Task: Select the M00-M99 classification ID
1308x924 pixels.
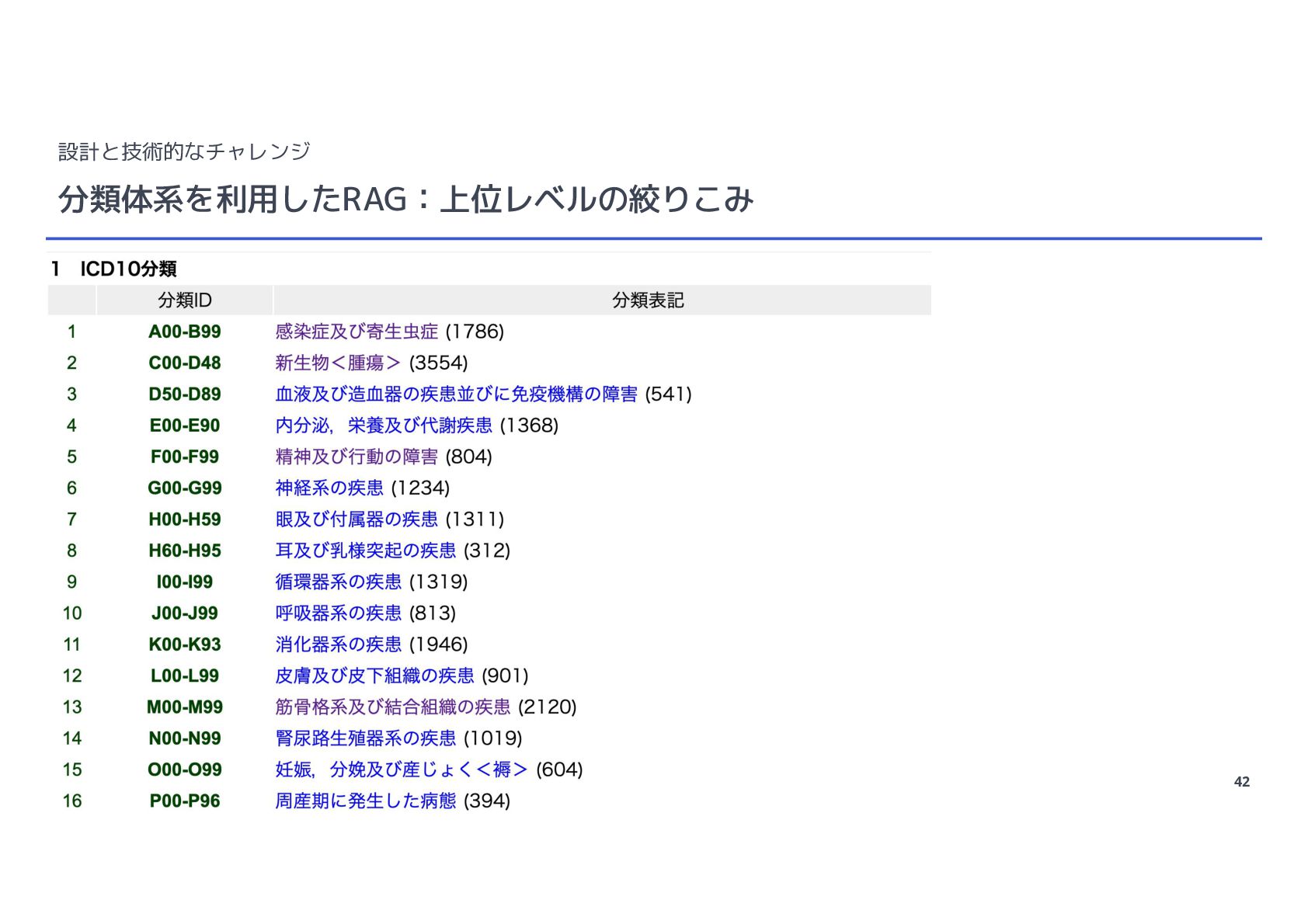Action: tap(185, 707)
